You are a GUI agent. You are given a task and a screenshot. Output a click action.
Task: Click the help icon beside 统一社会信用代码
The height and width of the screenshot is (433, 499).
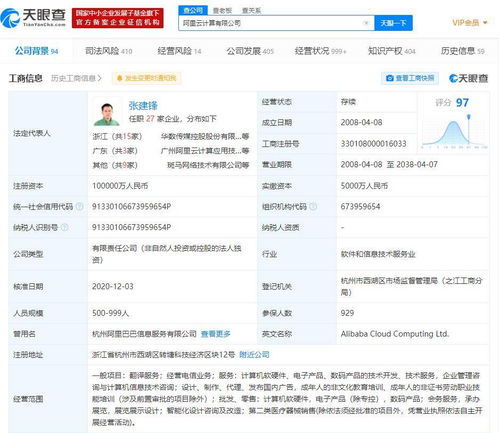80,207
